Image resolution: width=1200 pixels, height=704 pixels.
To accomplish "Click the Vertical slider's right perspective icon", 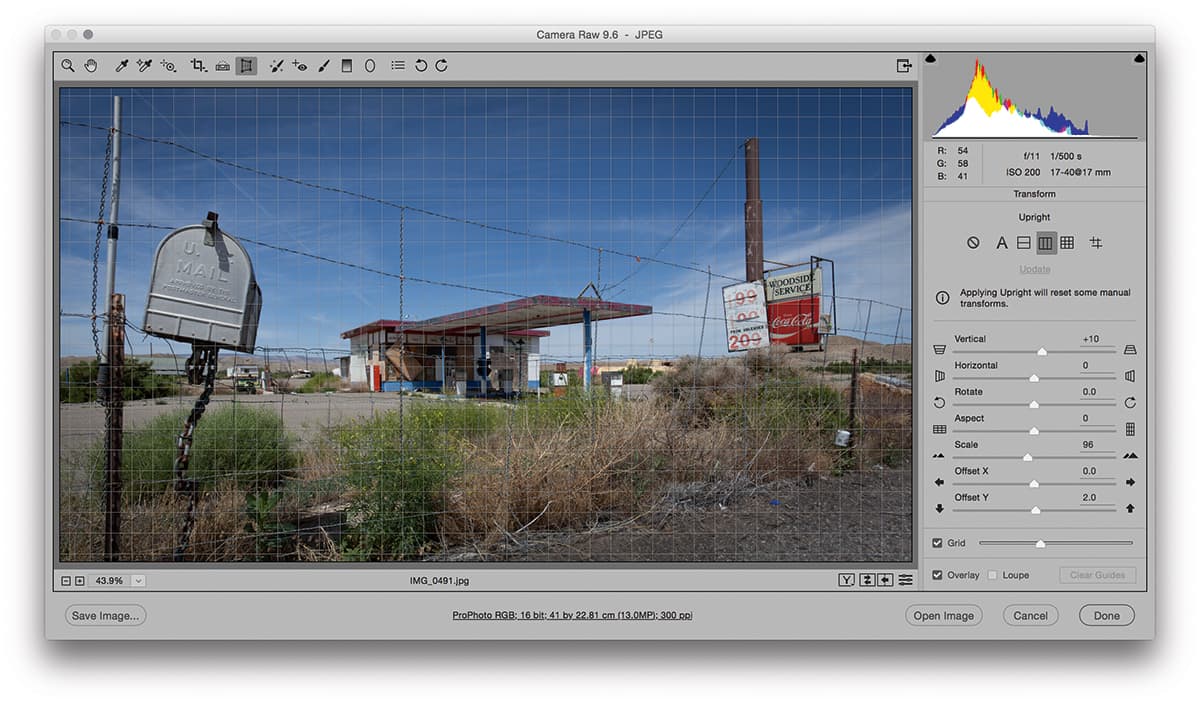I will pos(1130,351).
